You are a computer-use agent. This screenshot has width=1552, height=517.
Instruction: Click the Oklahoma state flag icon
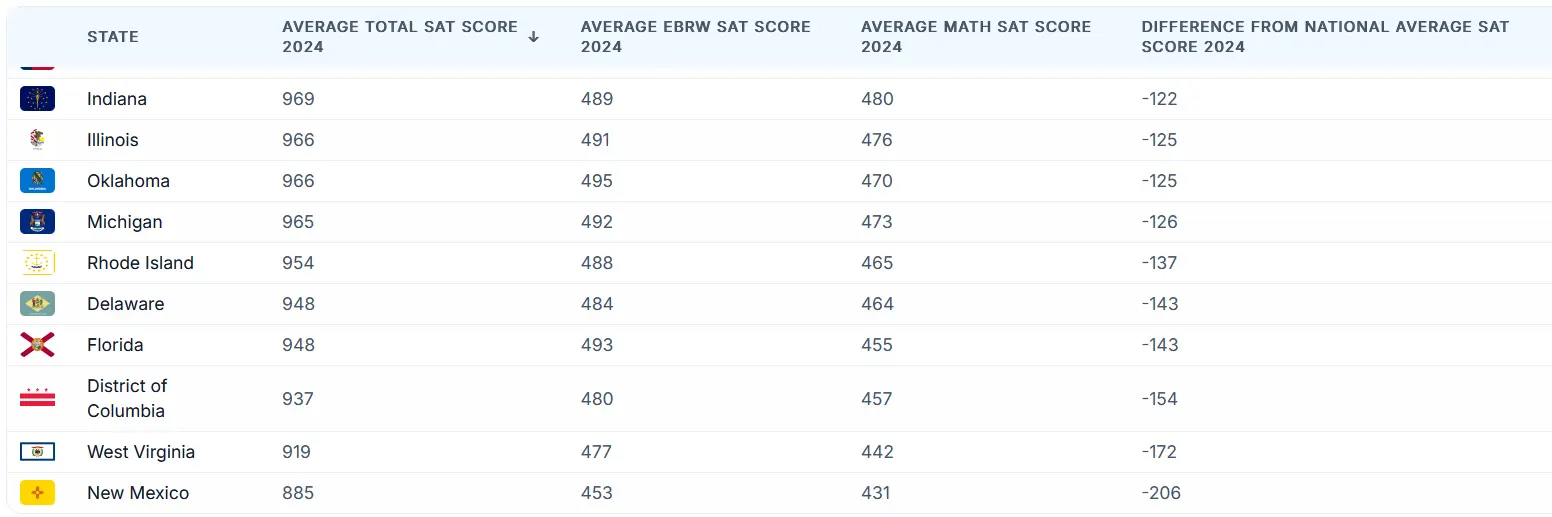click(x=37, y=181)
